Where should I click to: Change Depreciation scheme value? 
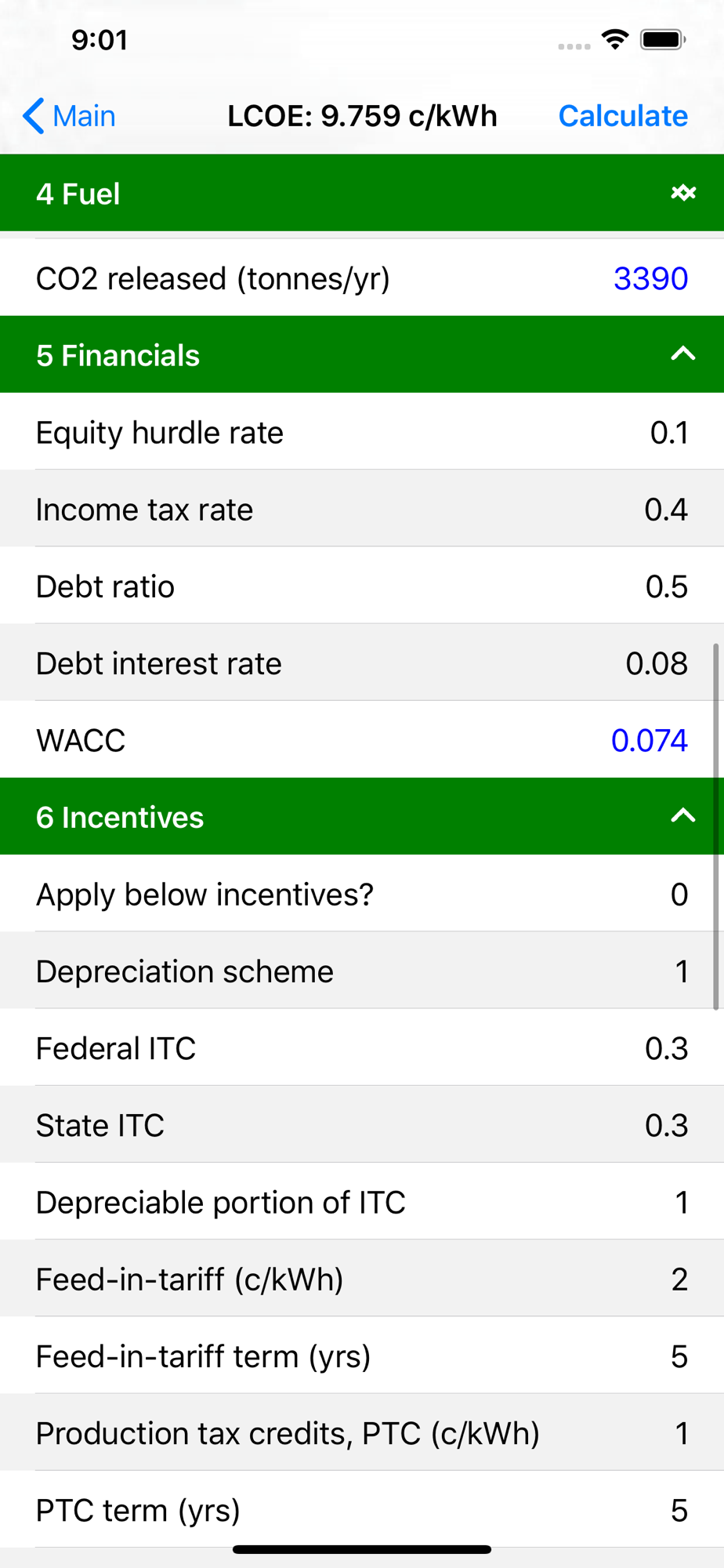click(x=681, y=971)
